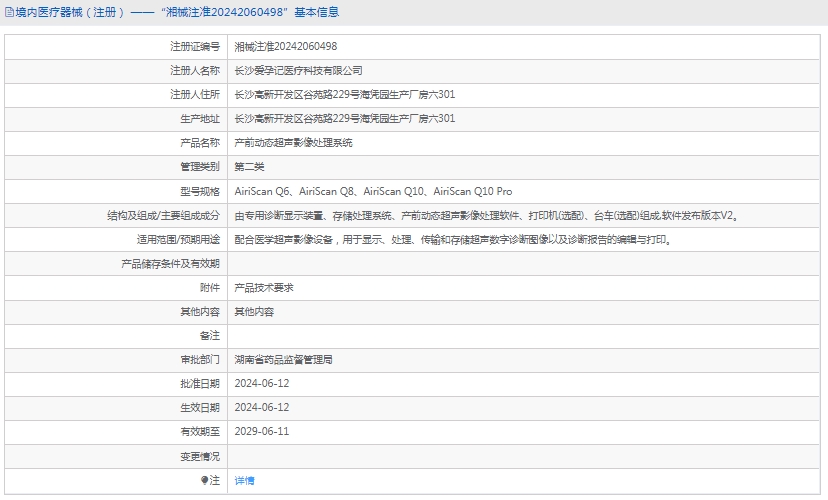Click the 第二类 management category value
The width and height of the screenshot is (828, 500).
pyautogui.click(x=249, y=167)
